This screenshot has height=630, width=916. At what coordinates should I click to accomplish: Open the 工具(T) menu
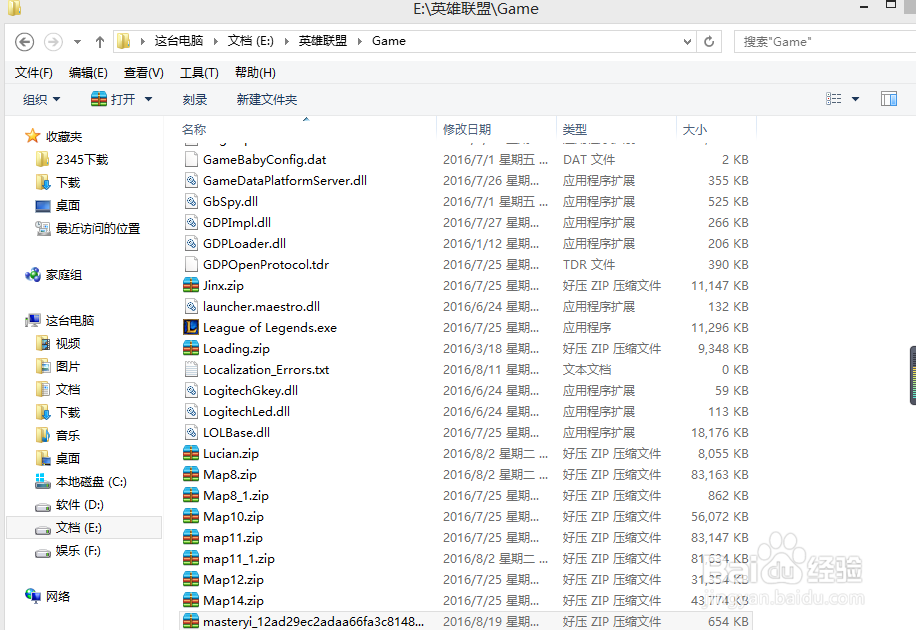[199, 72]
